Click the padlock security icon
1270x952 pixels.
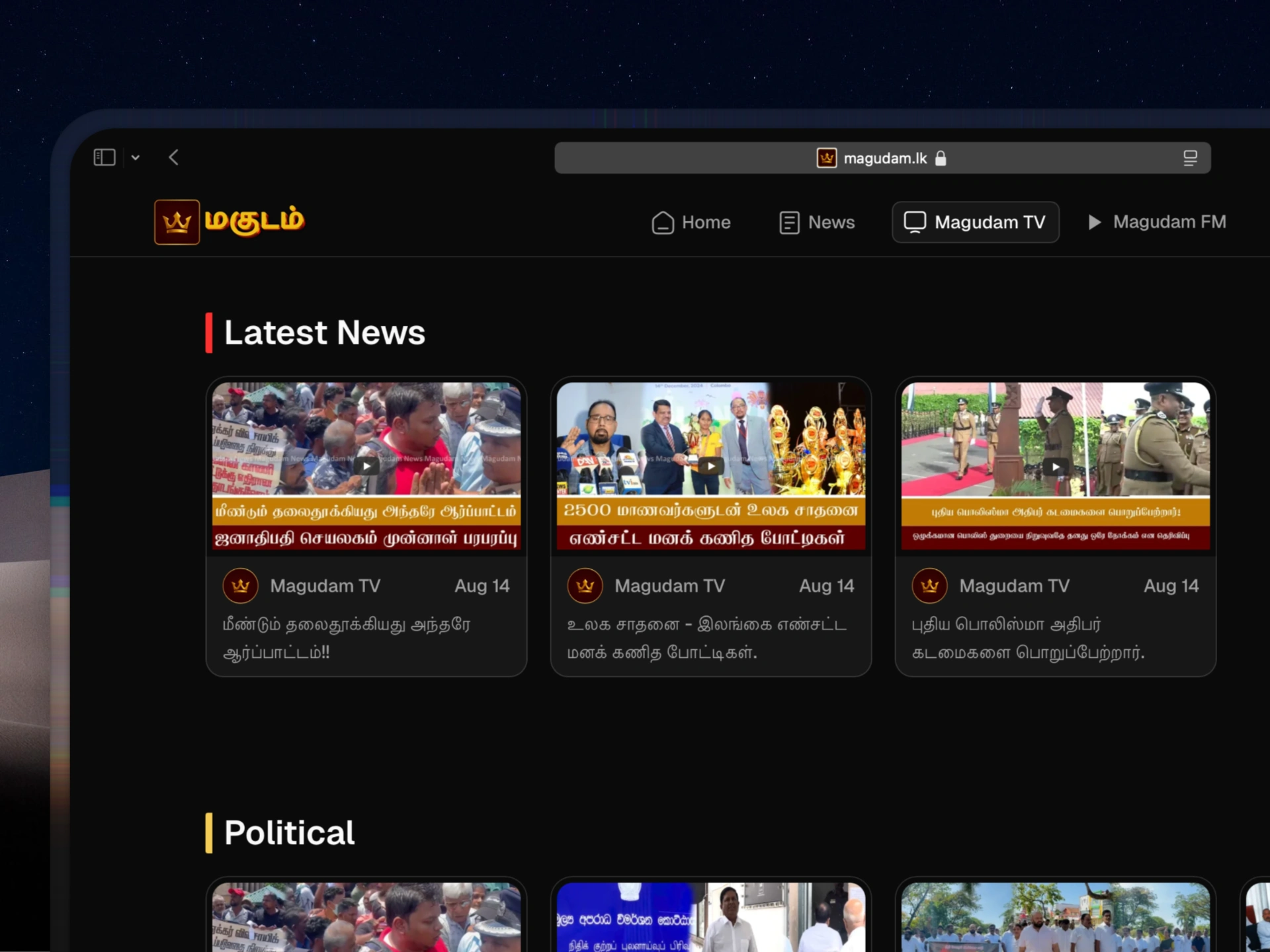(941, 158)
